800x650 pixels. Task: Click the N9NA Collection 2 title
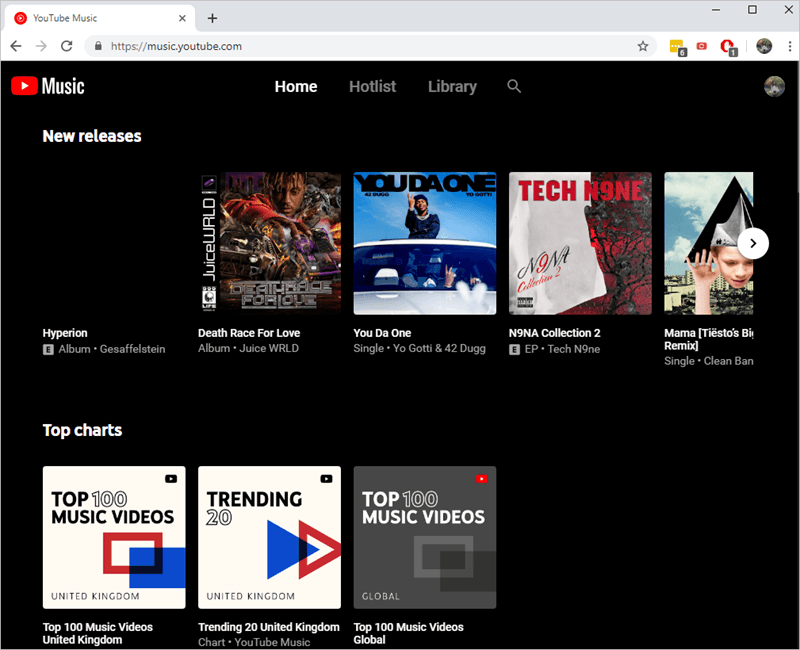click(555, 333)
